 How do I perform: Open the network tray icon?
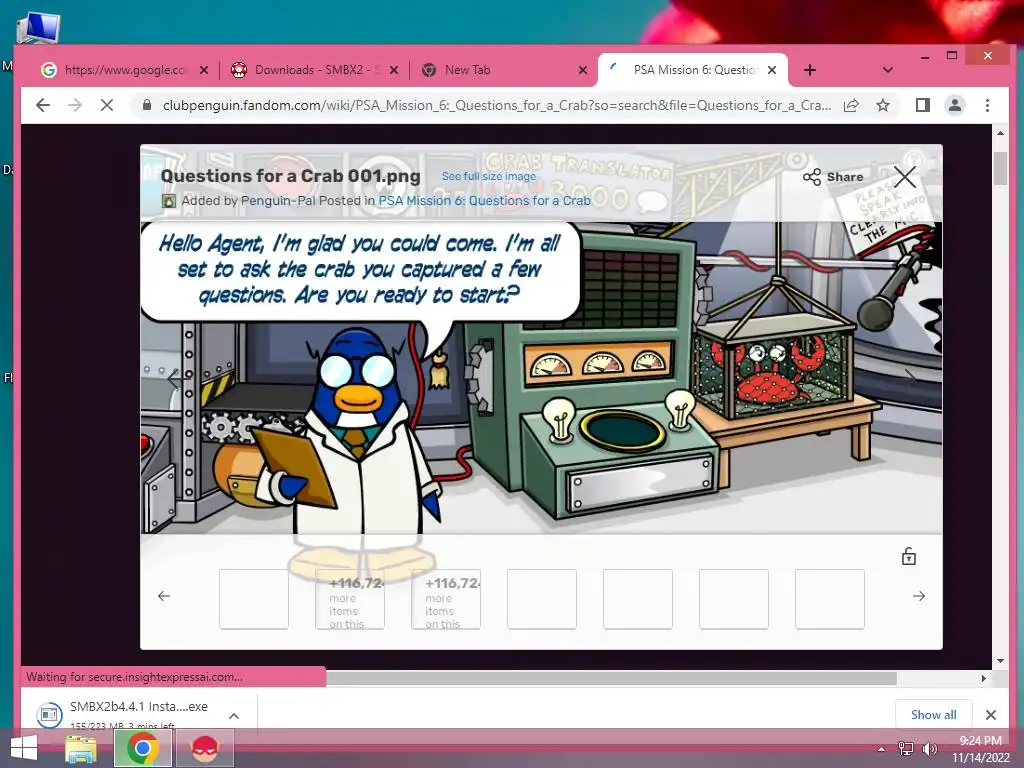pos(906,748)
